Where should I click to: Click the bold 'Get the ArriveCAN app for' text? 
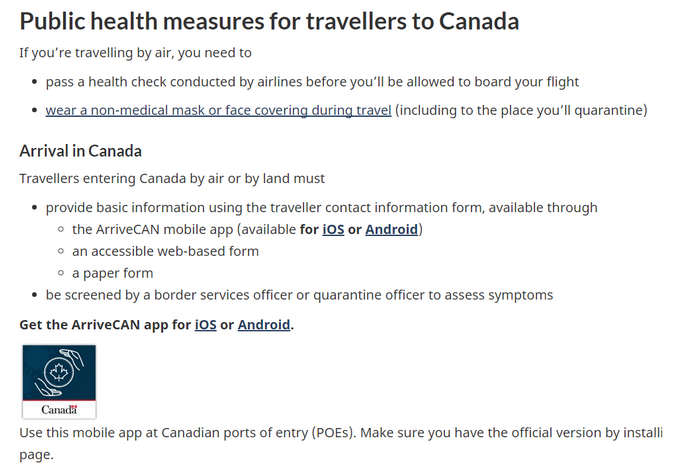[105, 324]
